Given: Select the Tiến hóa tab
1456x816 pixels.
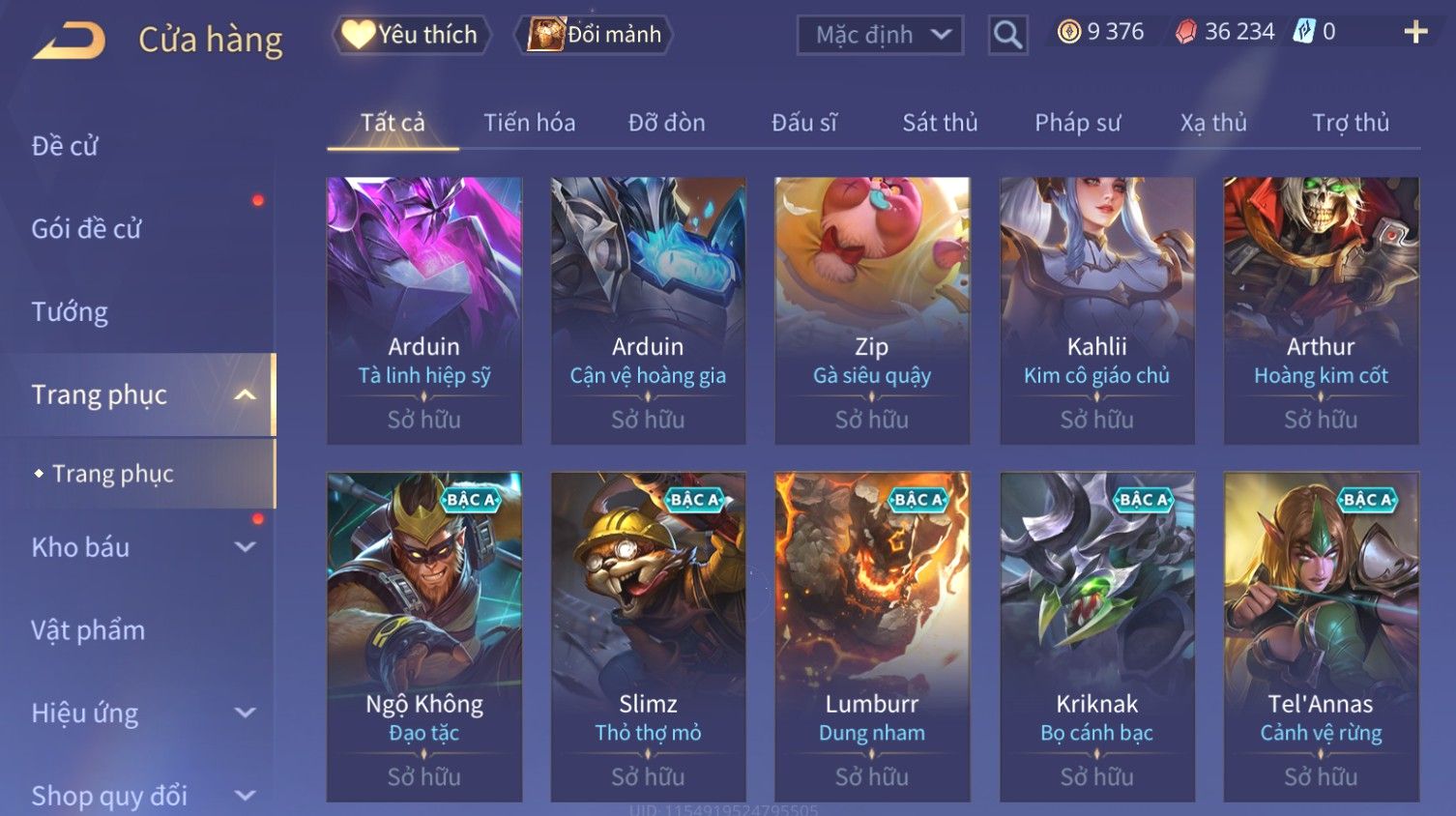Looking at the screenshot, I should [530, 123].
